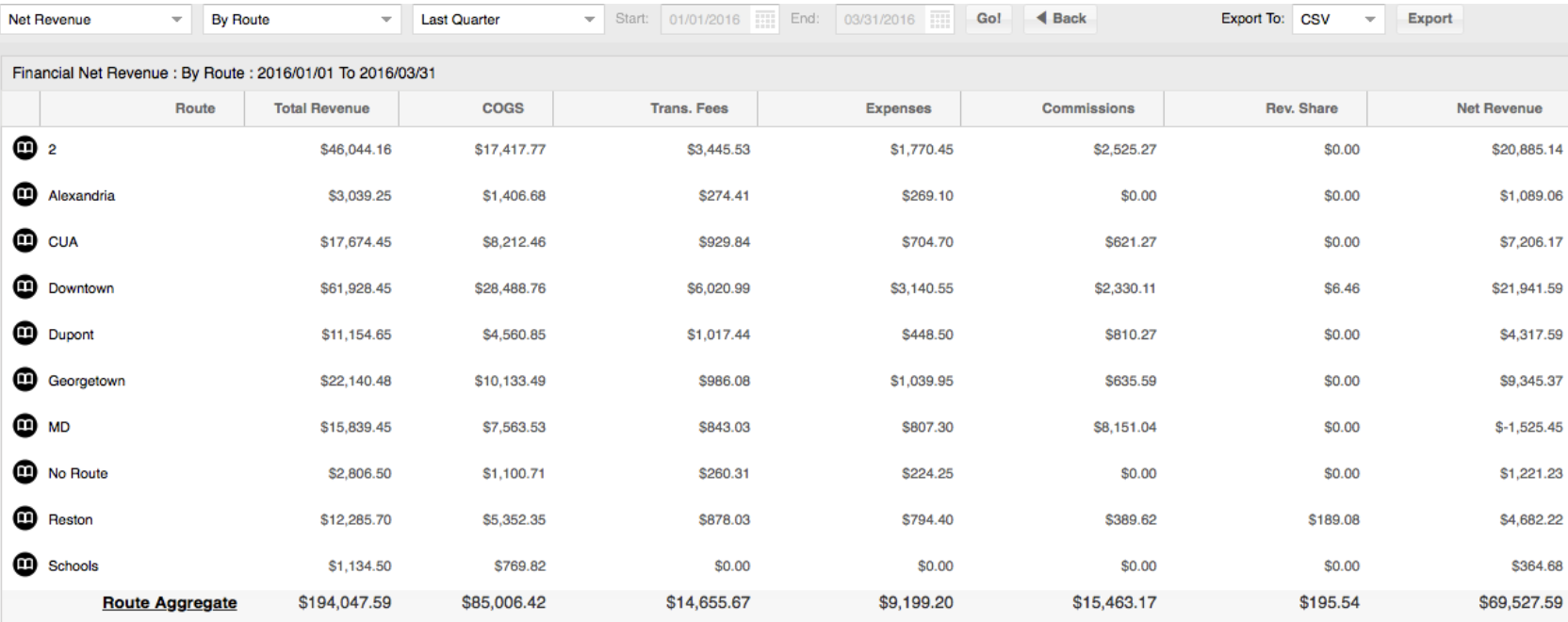1568x622 pixels.
Task: Click Schools net revenue $364.68
Action: click(x=1537, y=565)
